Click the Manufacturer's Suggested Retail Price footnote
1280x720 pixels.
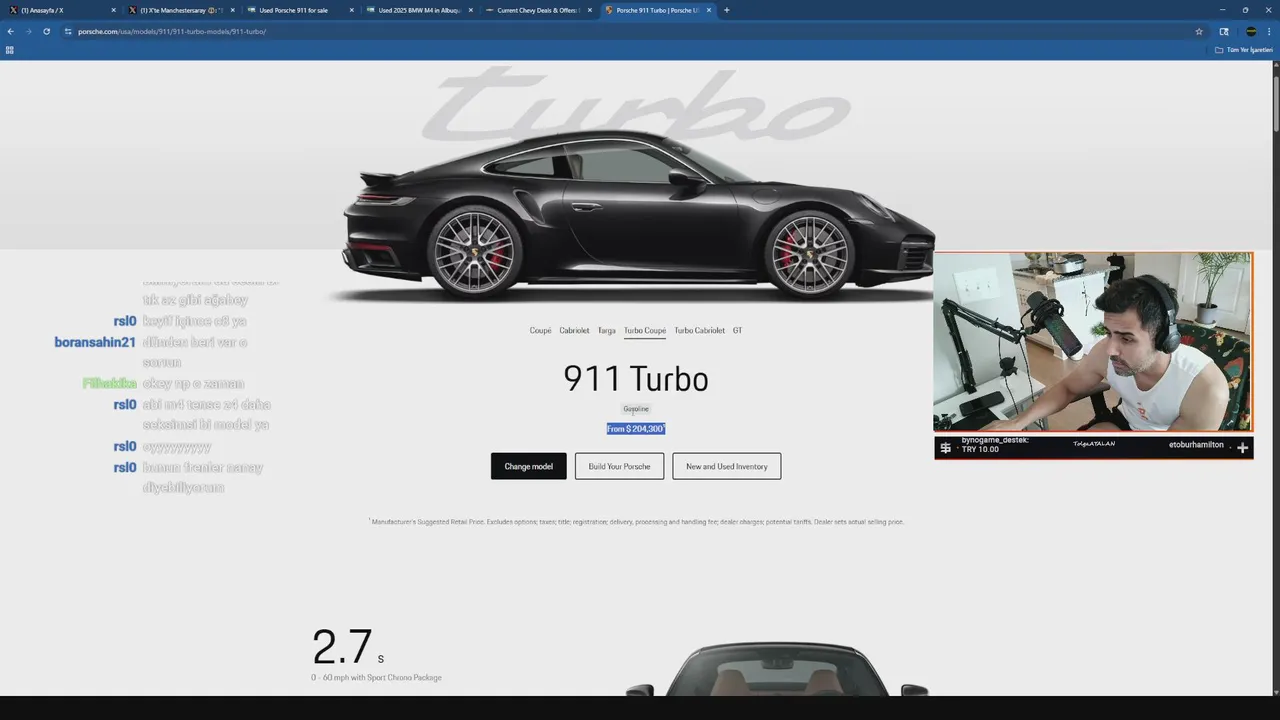[636, 522]
